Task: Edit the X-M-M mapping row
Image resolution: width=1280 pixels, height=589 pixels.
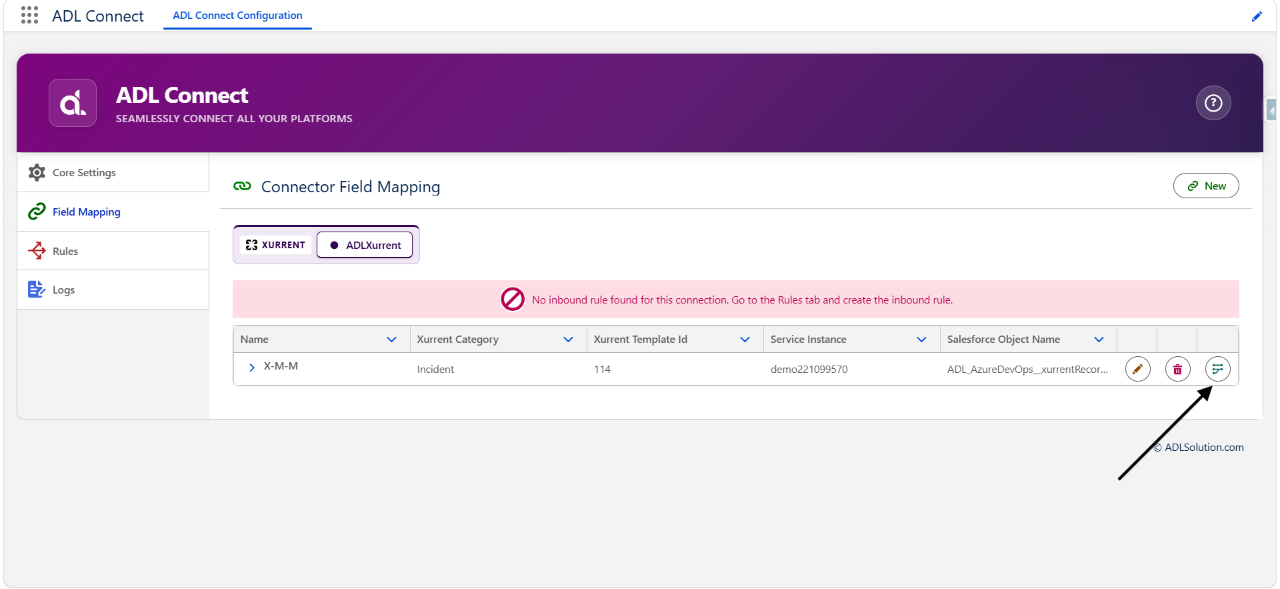Action: click(x=1137, y=369)
